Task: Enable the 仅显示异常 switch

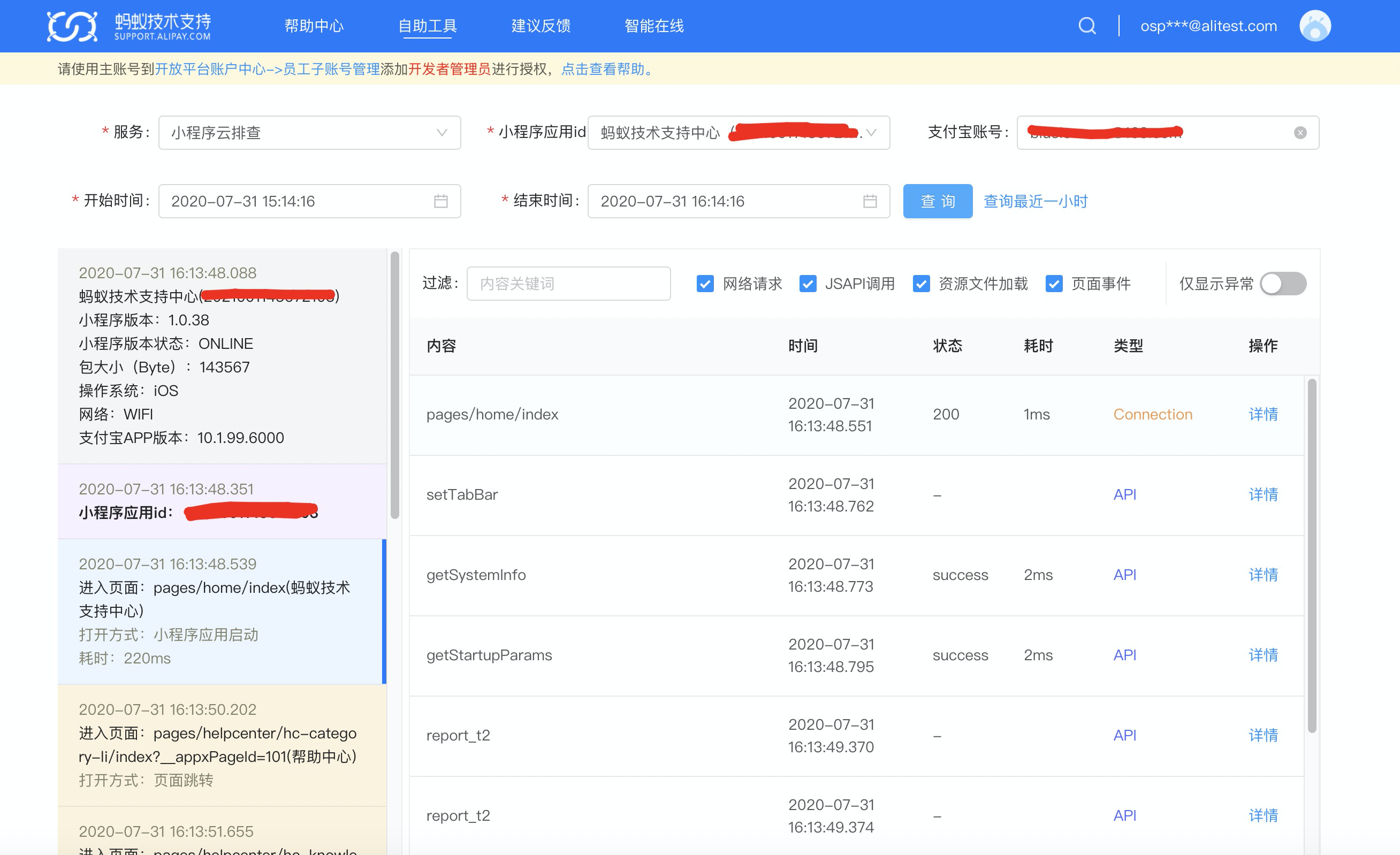Action: (1283, 284)
